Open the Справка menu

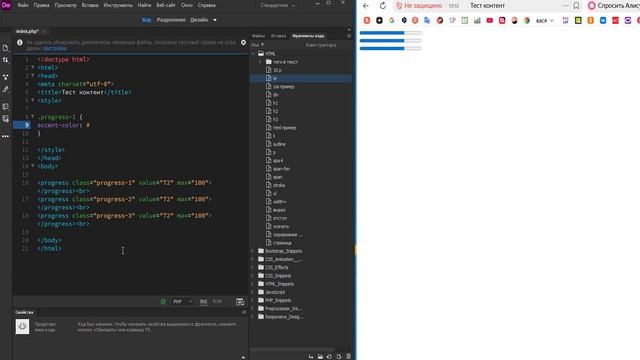coord(207,5)
